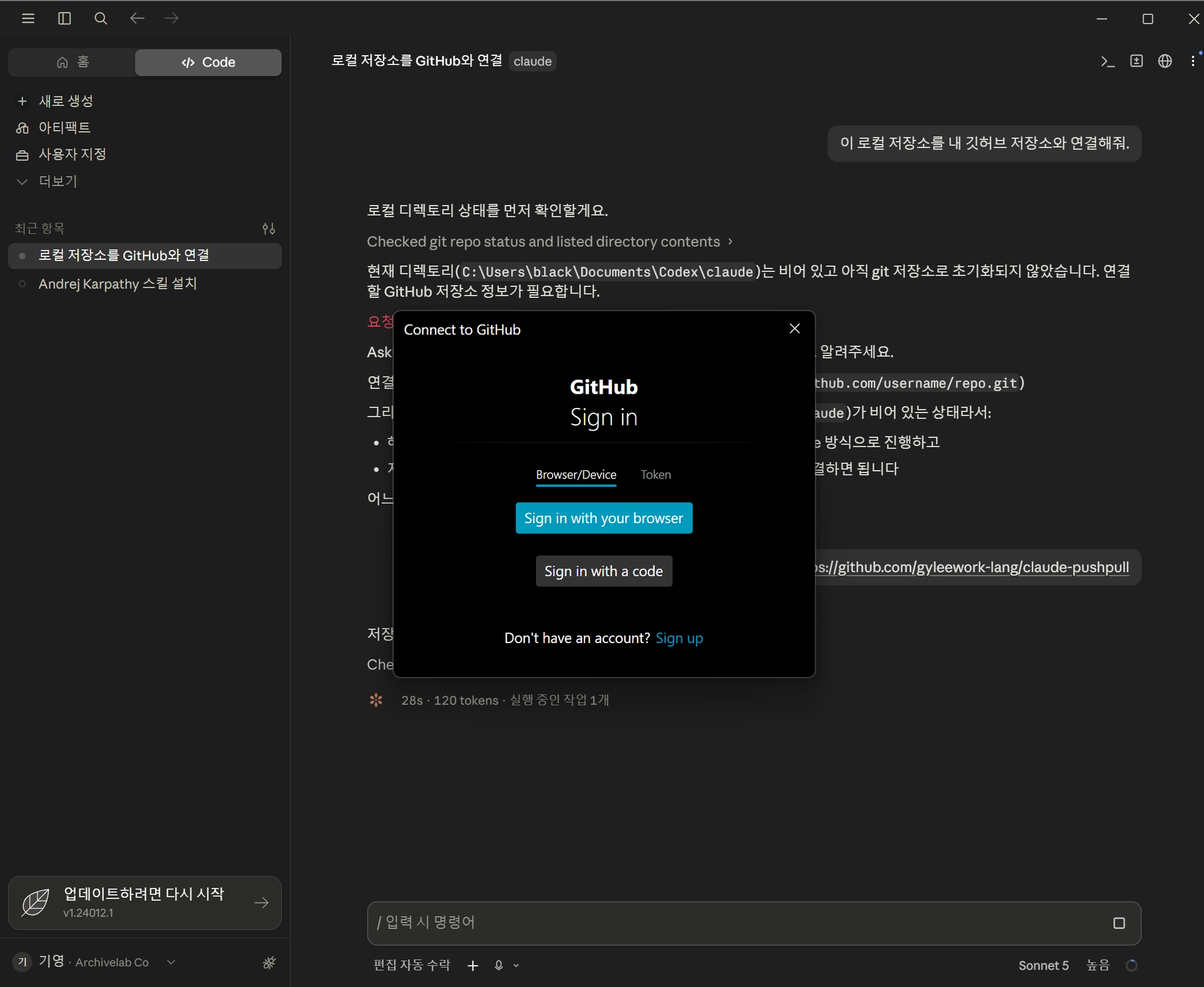The height and width of the screenshot is (987, 1204).
Task: Open recent items filter settings icon
Action: click(x=269, y=229)
